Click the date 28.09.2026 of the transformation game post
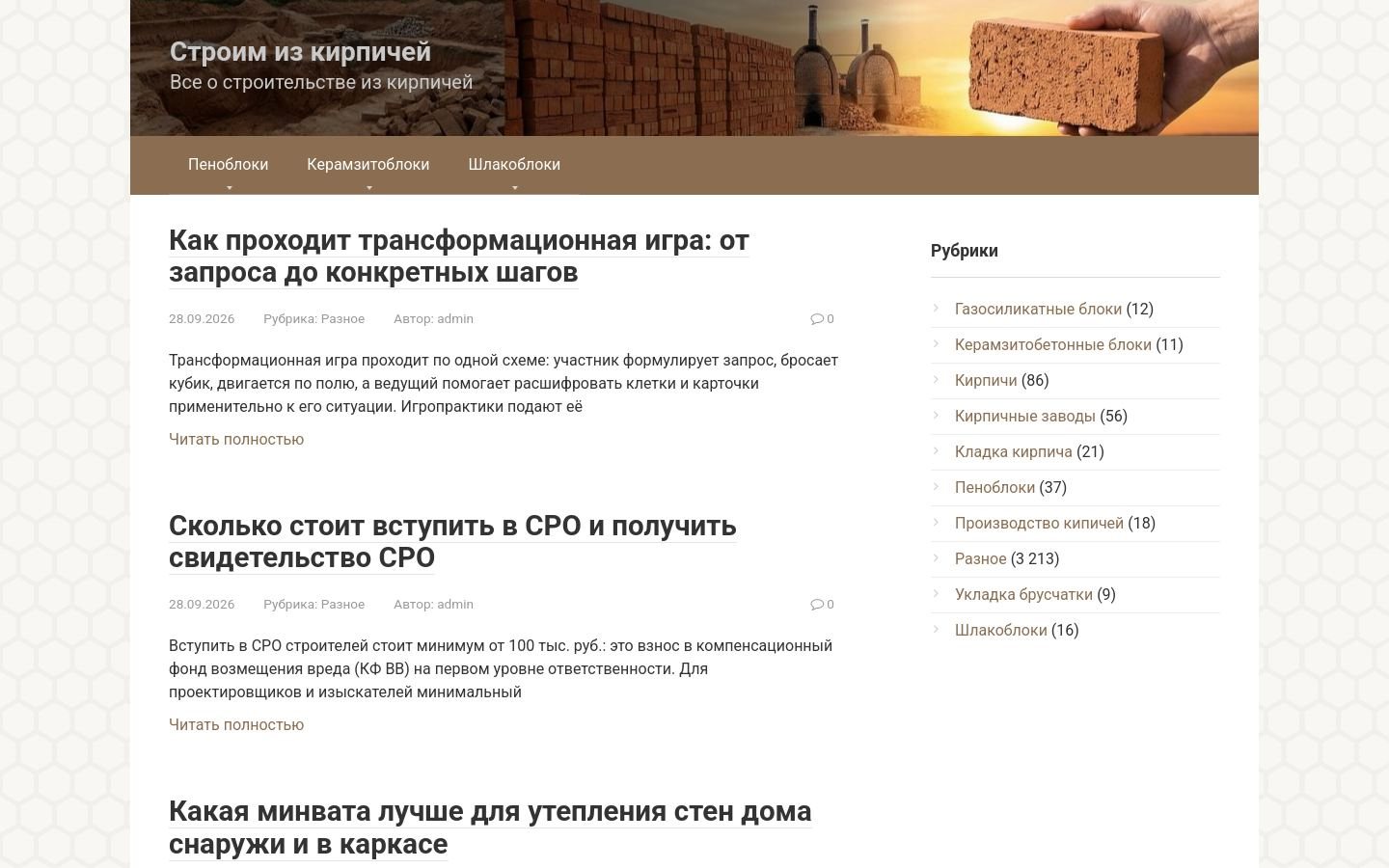Viewport: 1389px width, 868px height. 202,318
